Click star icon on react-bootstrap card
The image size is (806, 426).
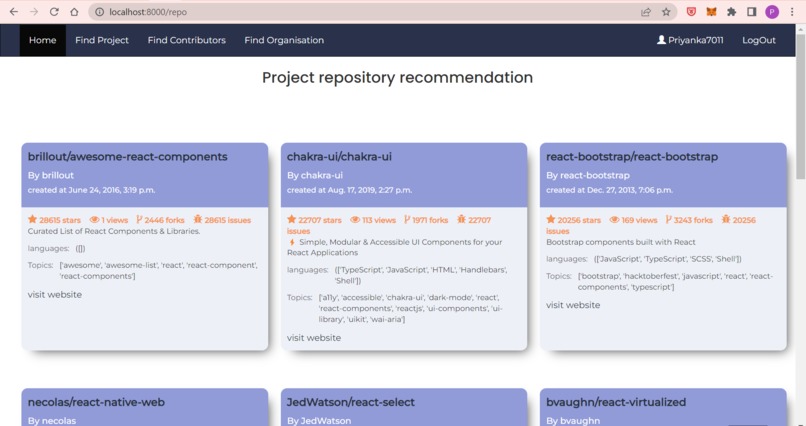pos(551,219)
